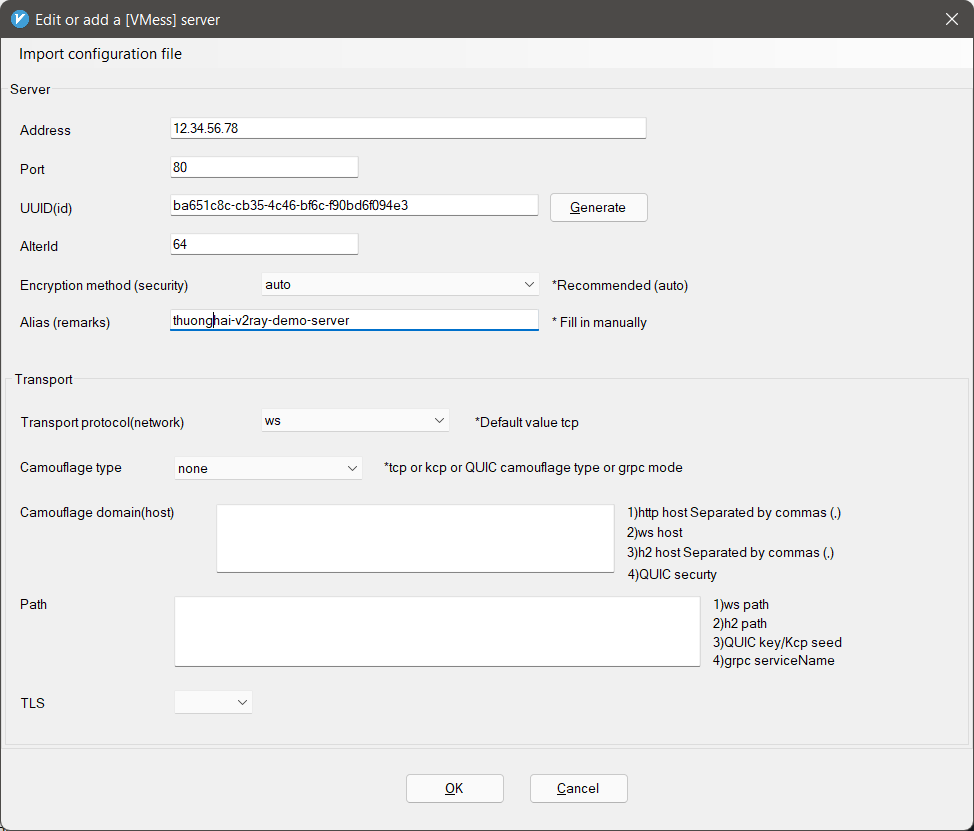Click the Server section header
The height and width of the screenshot is (831, 974).
(x=30, y=89)
